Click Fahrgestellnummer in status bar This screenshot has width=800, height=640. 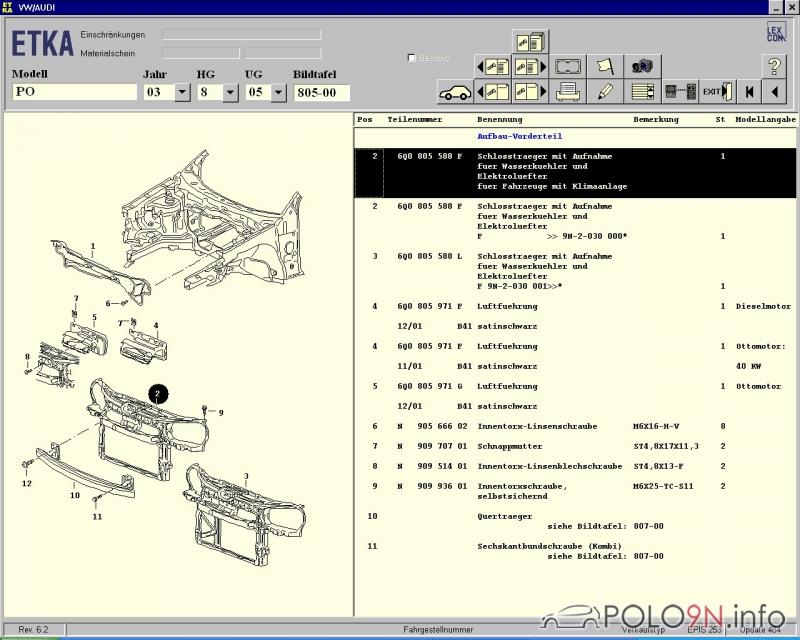point(438,630)
